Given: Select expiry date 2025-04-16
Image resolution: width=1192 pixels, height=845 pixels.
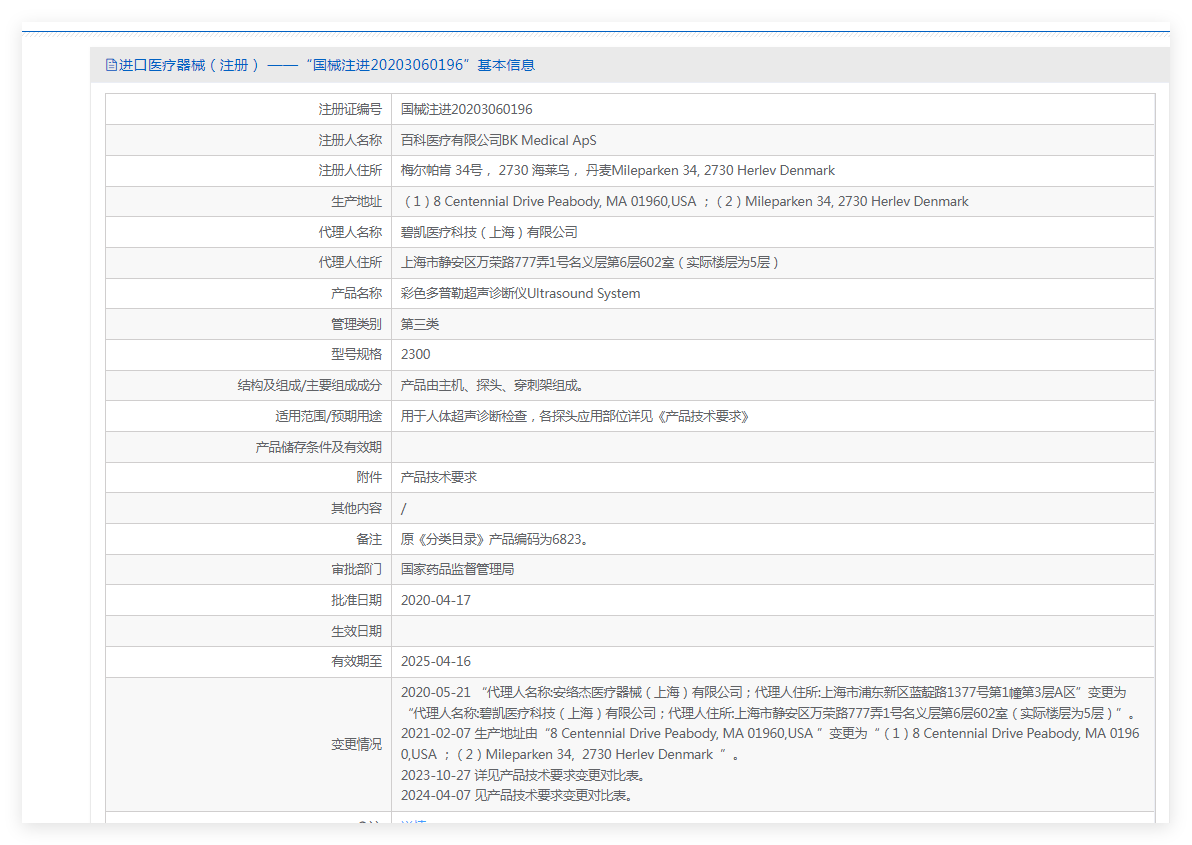Looking at the screenshot, I should point(436,661).
